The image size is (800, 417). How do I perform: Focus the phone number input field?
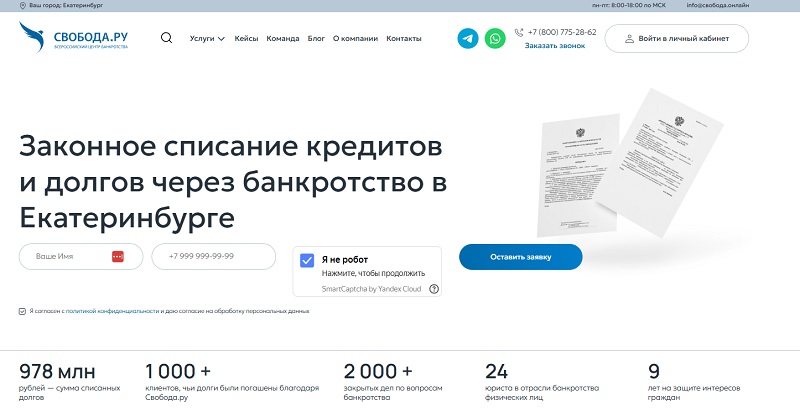[x=214, y=256]
